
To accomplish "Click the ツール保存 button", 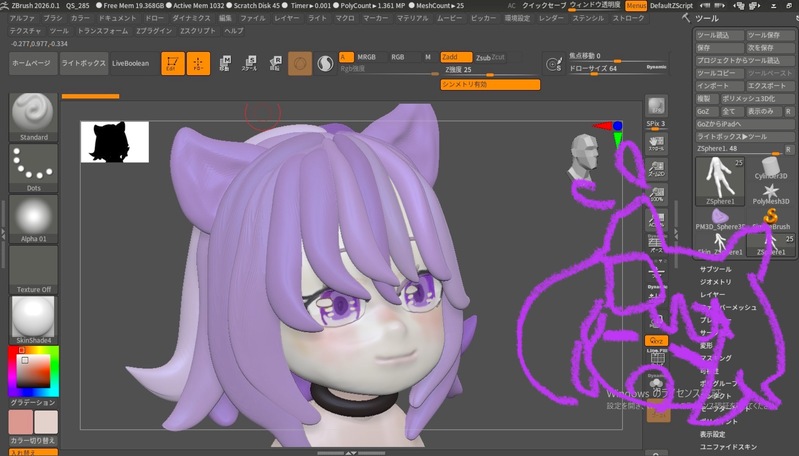I will [x=770, y=35].
